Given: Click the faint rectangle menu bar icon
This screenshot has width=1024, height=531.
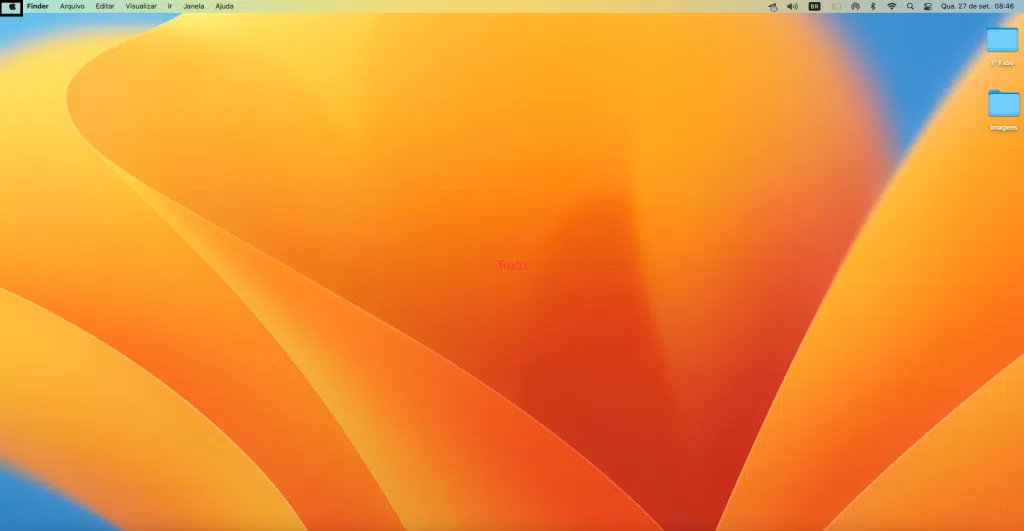Looking at the screenshot, I should 836,7.
